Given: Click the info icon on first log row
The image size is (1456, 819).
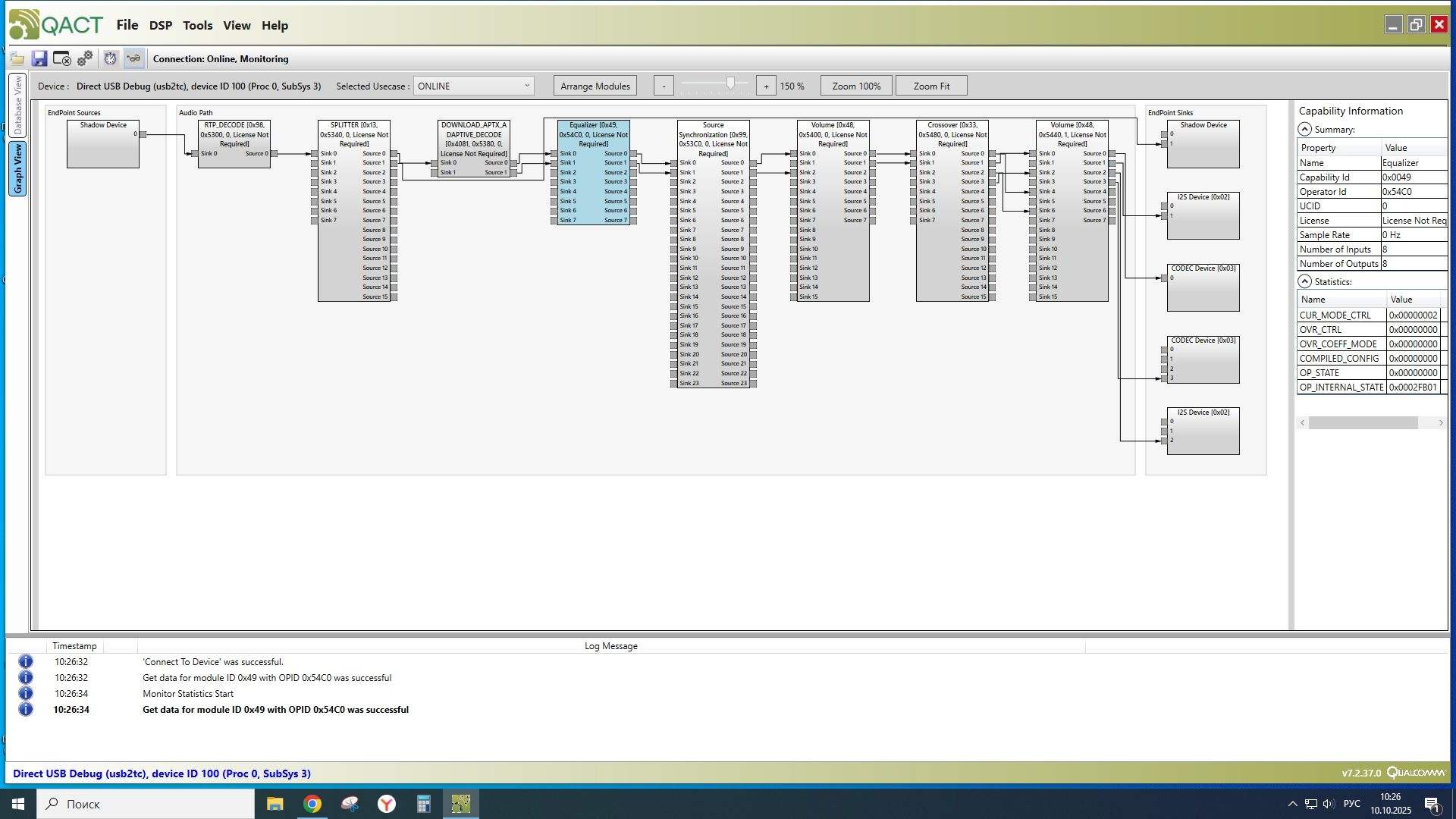Looking at the screenshot, I should pyautogui.click(x=25, y=661).
